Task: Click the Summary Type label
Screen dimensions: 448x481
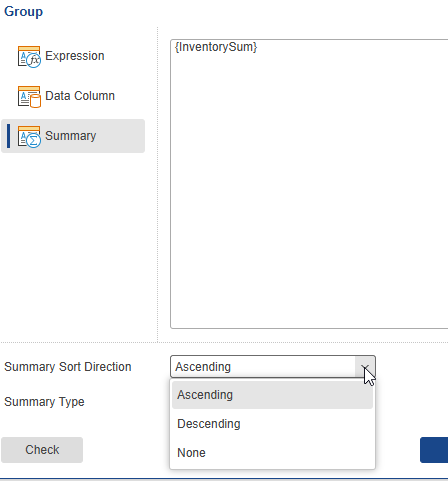Action: pos(44,402)
